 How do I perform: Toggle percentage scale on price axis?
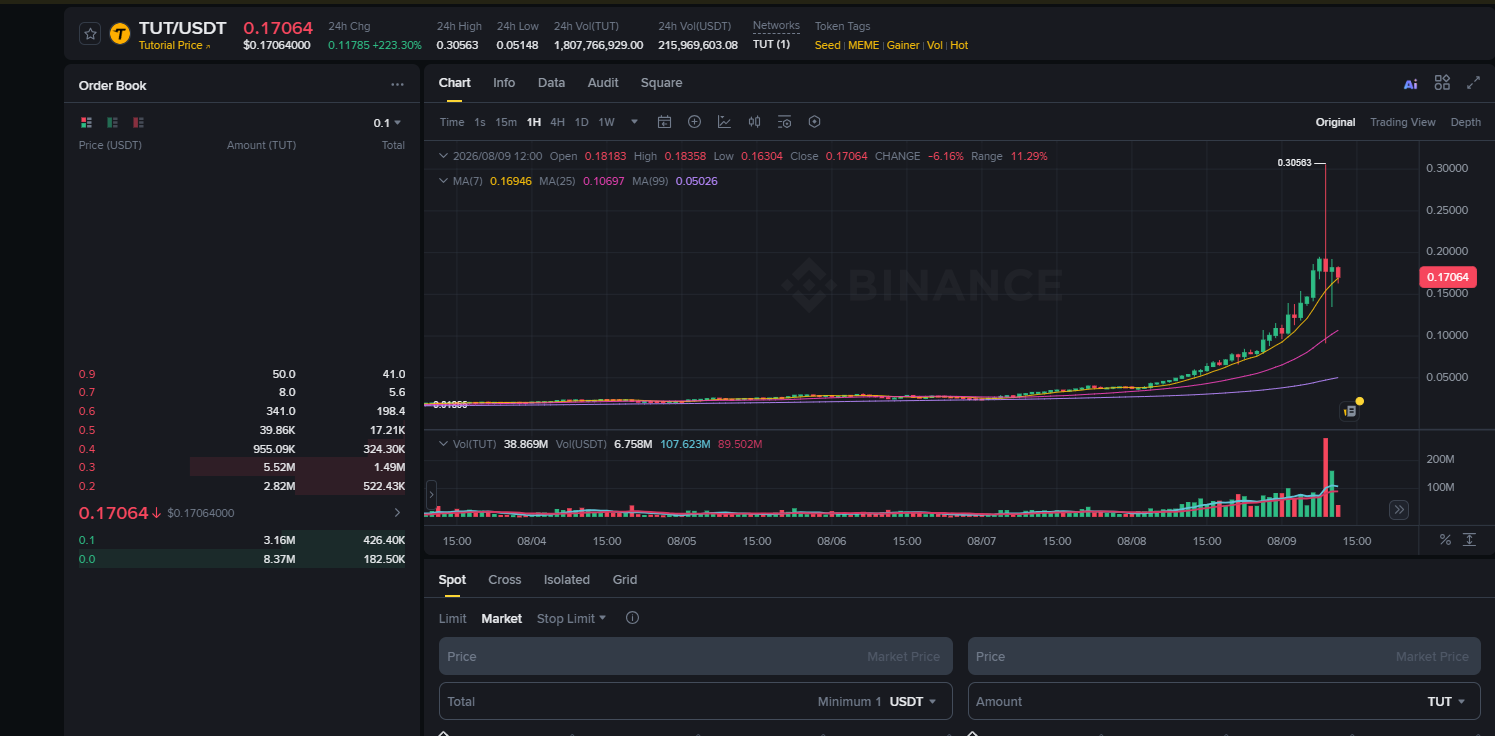pos(1445,540)
